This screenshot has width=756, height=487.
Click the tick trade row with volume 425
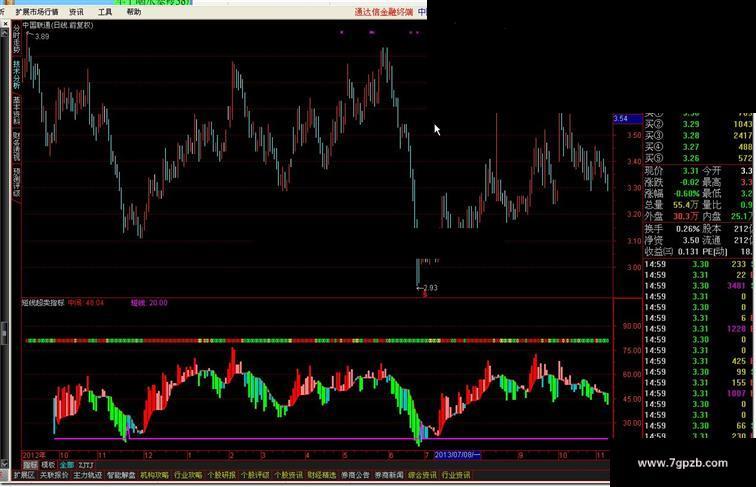[699, 361]
